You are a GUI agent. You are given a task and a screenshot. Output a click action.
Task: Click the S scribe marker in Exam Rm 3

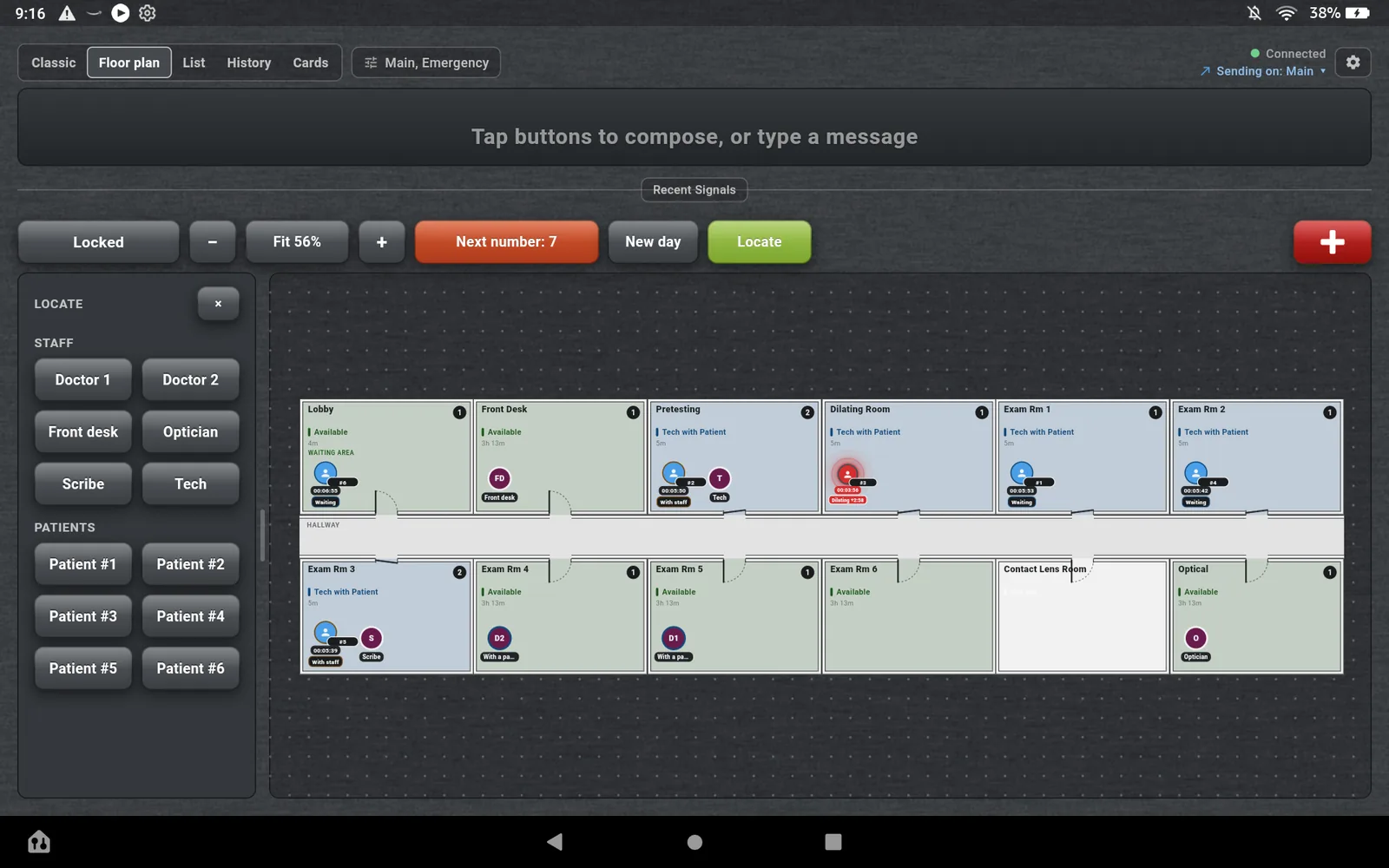pyautogui.click(x=372, y=638)
